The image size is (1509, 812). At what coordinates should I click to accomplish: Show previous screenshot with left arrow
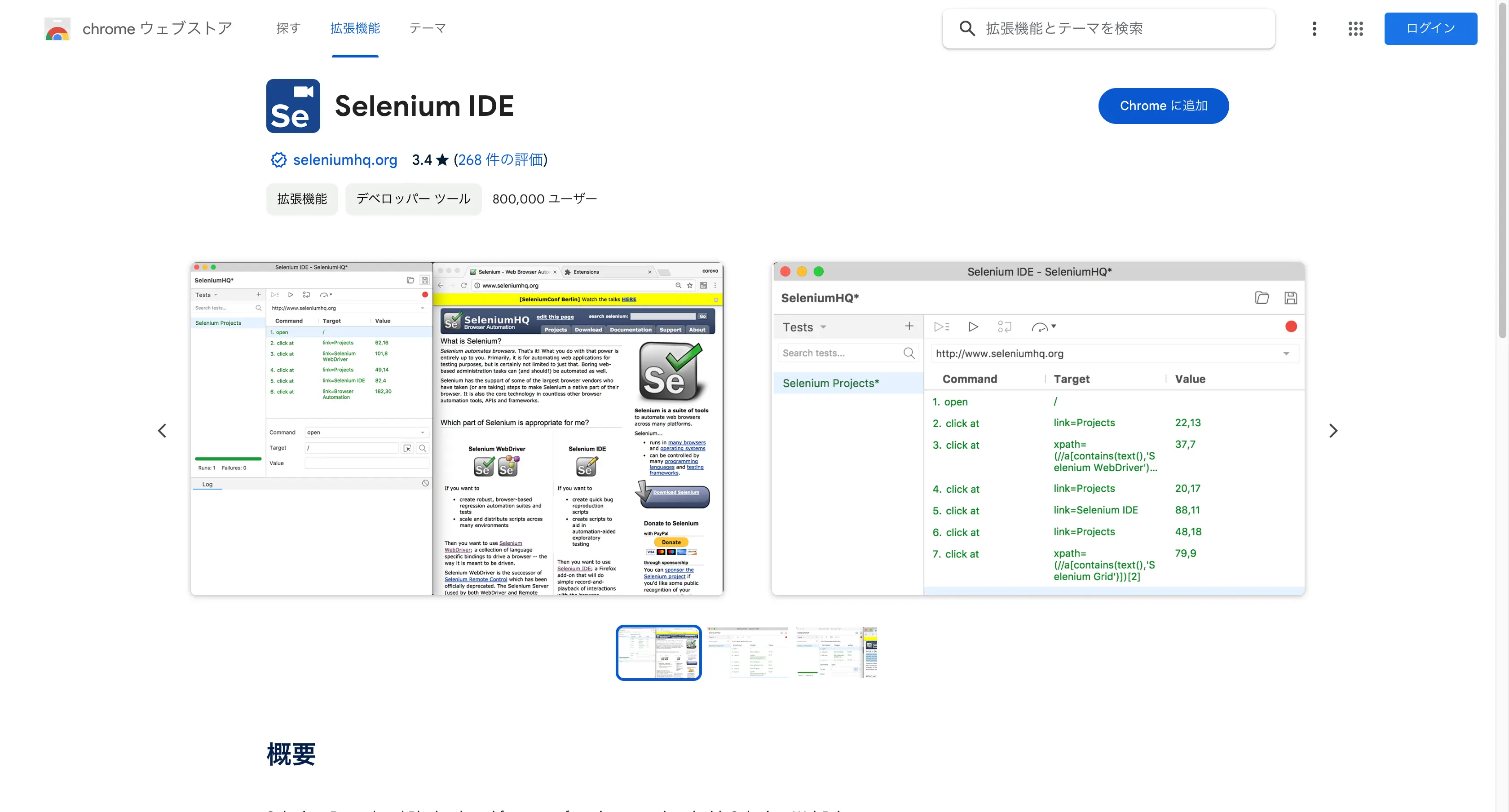162,431
